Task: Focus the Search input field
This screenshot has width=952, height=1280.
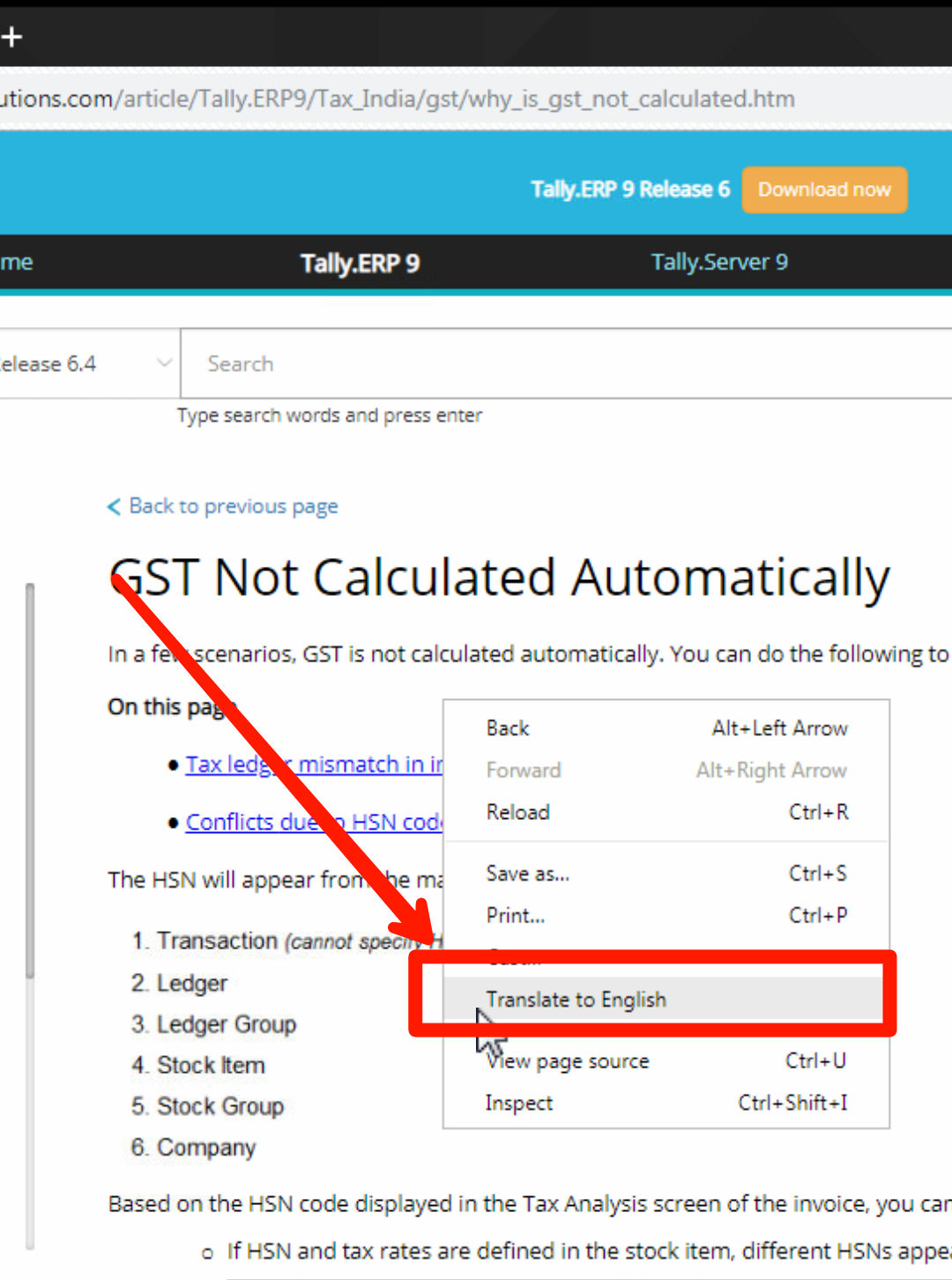Action: (x=566, y=363)
